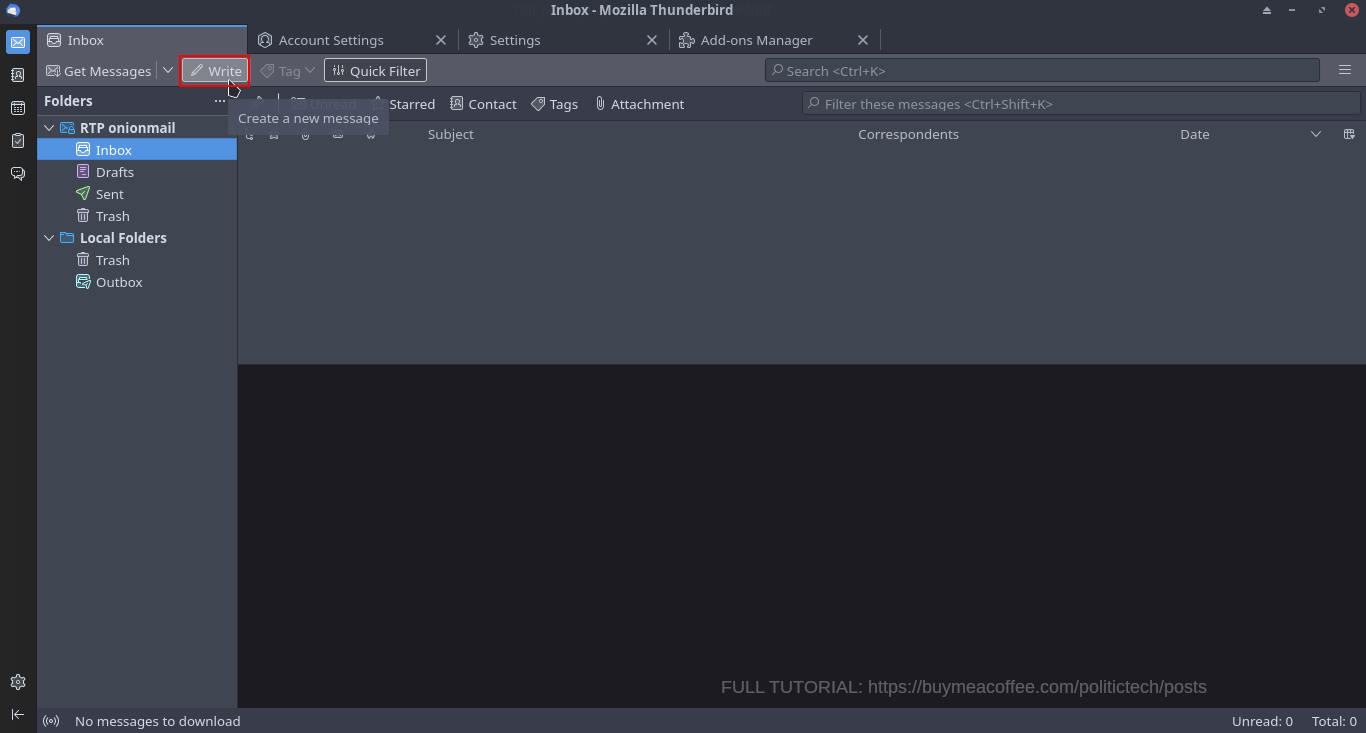Click the Date column sort arrow
Screen dimensions: 1366x733
point(1316,134)
